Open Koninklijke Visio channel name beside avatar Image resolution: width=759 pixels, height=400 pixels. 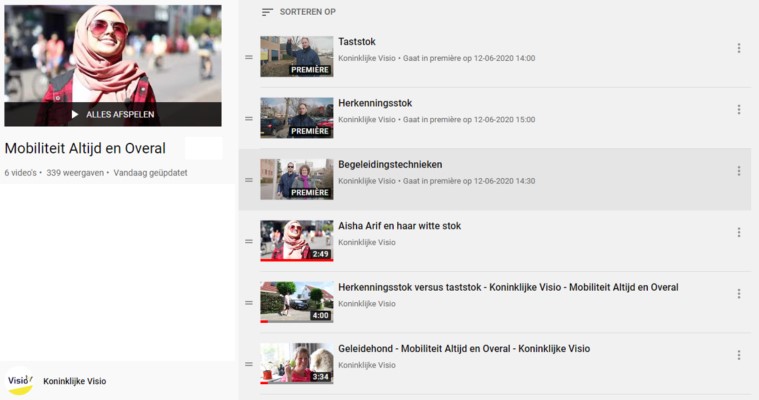75,381
